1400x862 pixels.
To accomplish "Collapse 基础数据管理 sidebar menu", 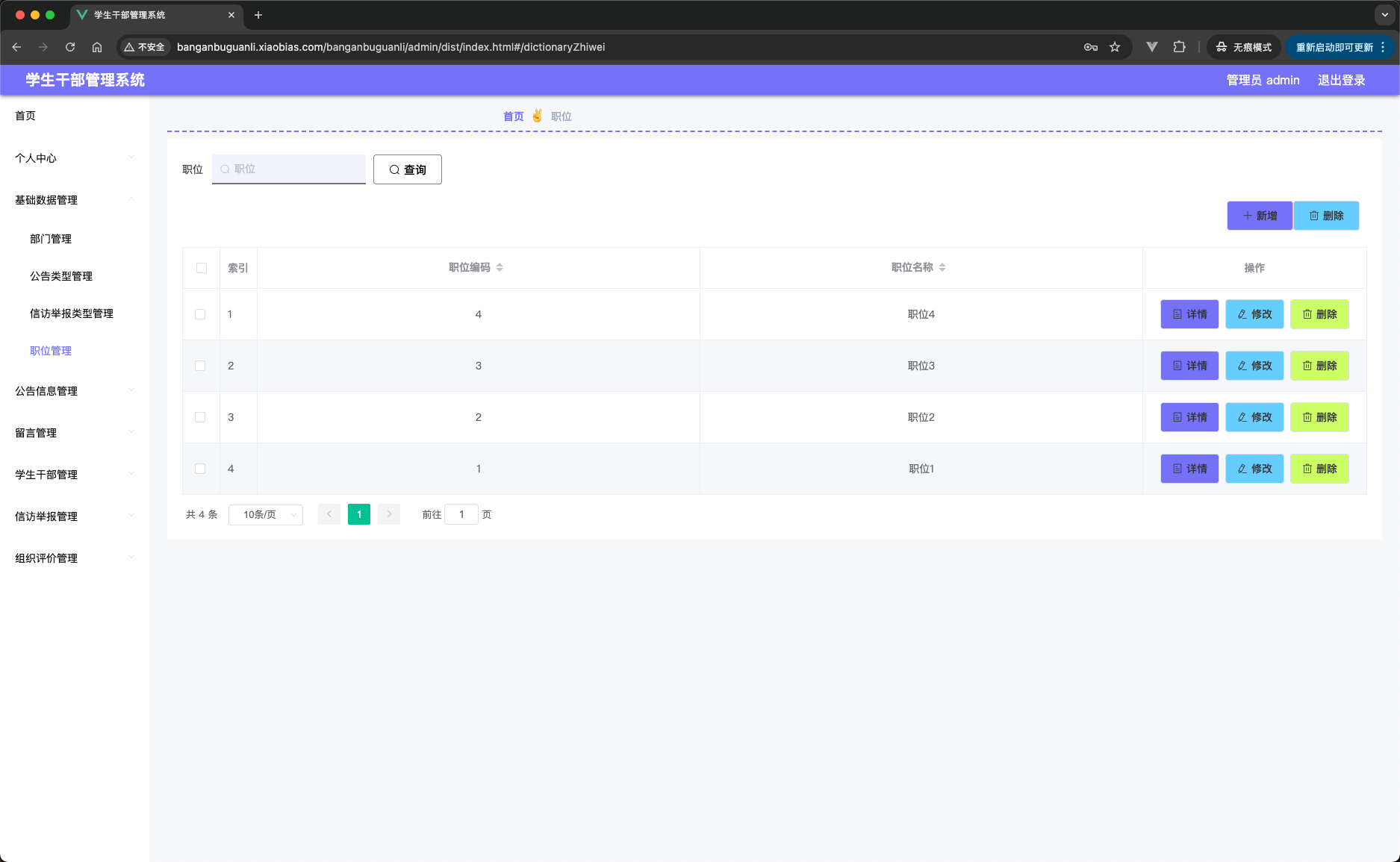I will coord(75,200).
